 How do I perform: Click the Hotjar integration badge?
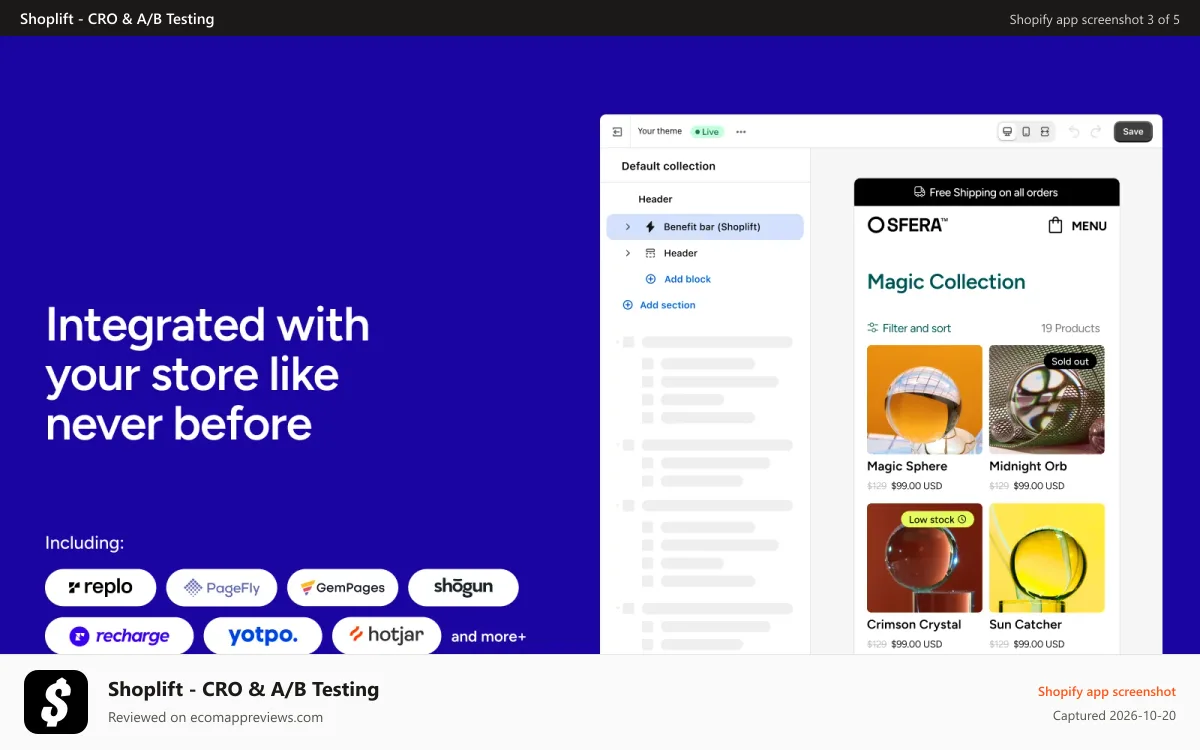point(387,636)
